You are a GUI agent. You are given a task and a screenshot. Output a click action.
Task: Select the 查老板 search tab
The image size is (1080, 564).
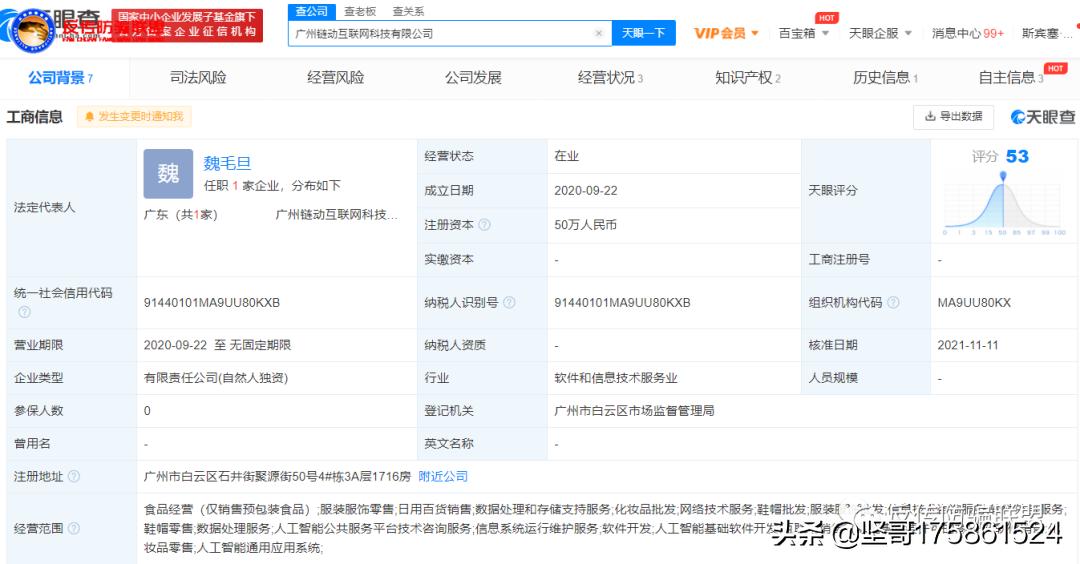[x=360, y=12]
